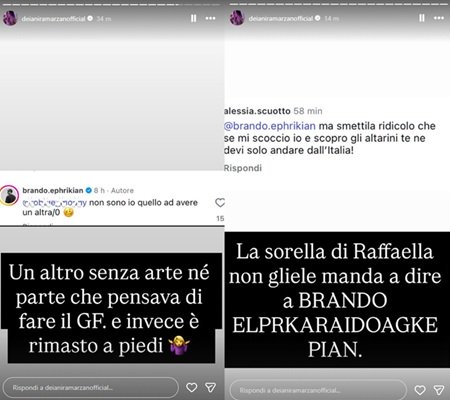Share the left story via paper plane
The width and height of the screenshot is (450, 400).
(210, 387)
